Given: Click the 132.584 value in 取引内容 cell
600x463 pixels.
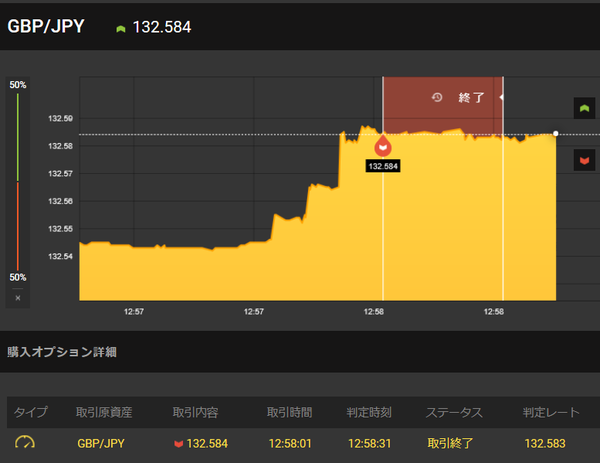Looking at the screenshot, I should pyautogui.click(x=207, y=443).
